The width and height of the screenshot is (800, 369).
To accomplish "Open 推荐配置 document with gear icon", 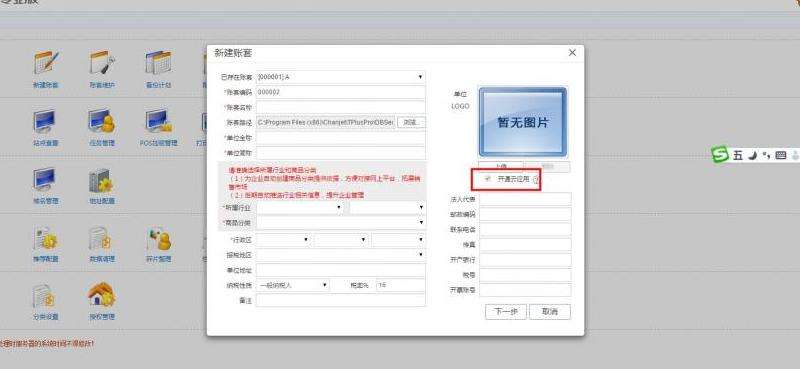I will (46, 238).
